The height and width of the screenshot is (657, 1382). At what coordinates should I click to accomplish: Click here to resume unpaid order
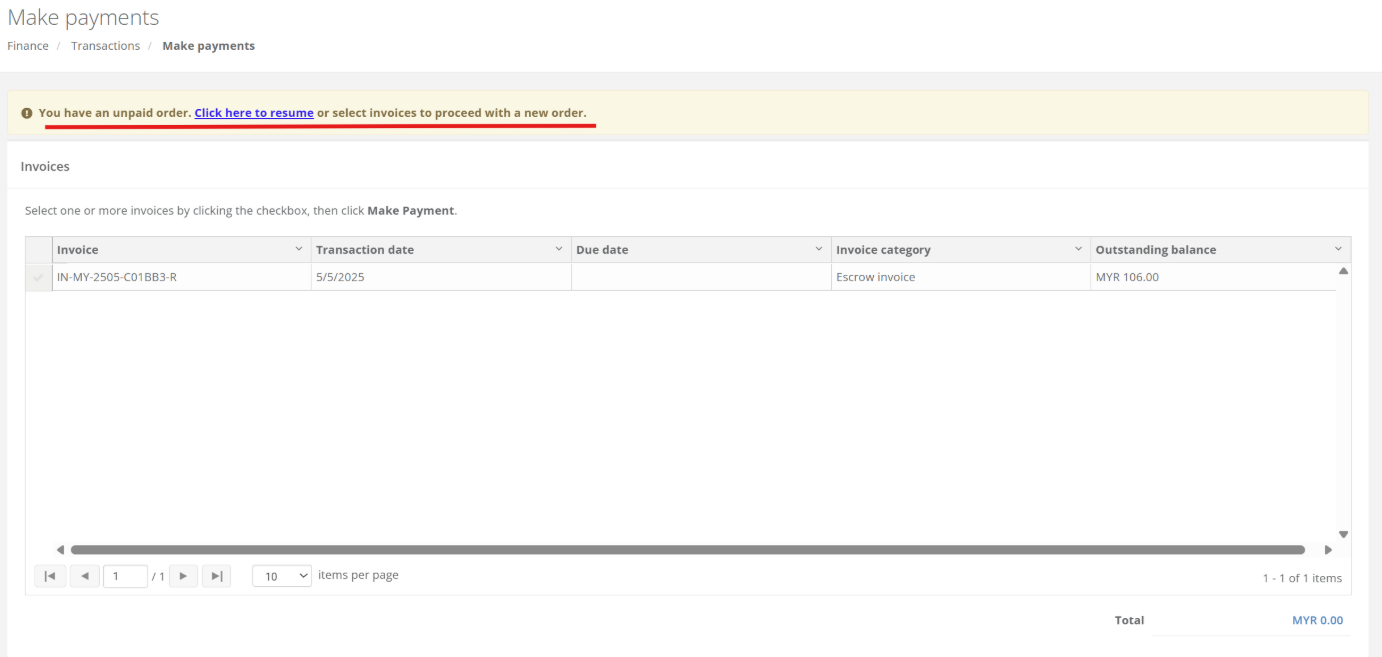coord(254,113)
